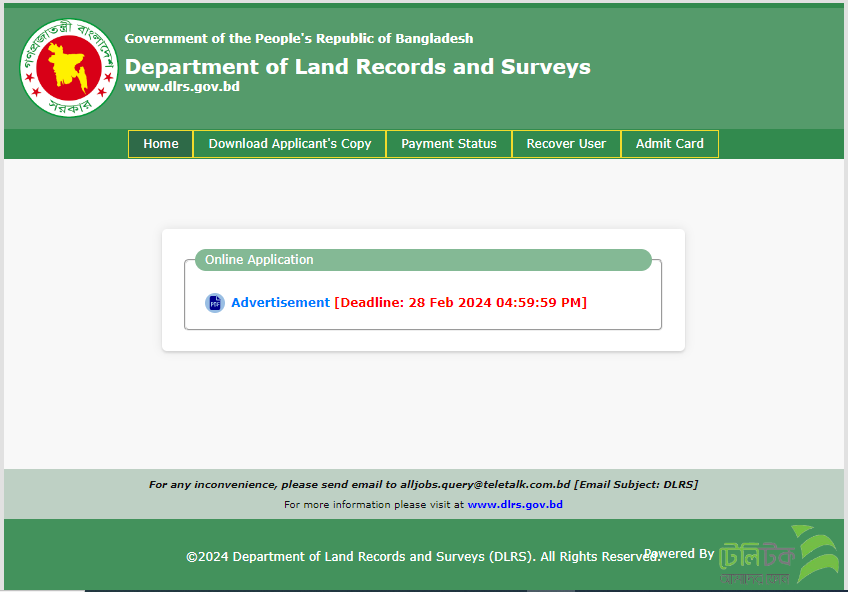Click the Email Subject: DLRS text
The image size is (848, 592).
pos(636,485)
